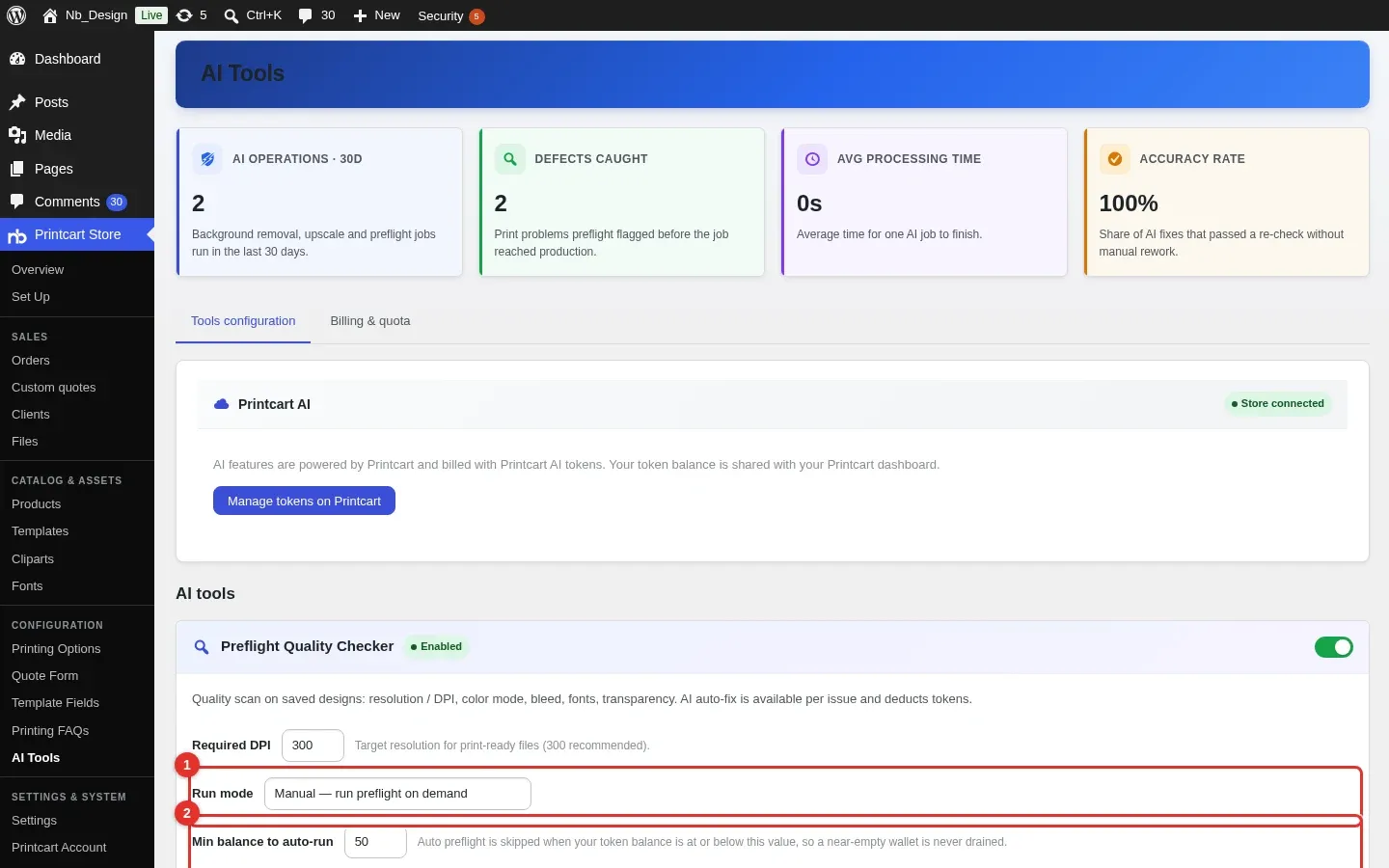Click the Comments icon in sidebar
The height and width of the screenshot is (868, 1389).
click(17, 202)
